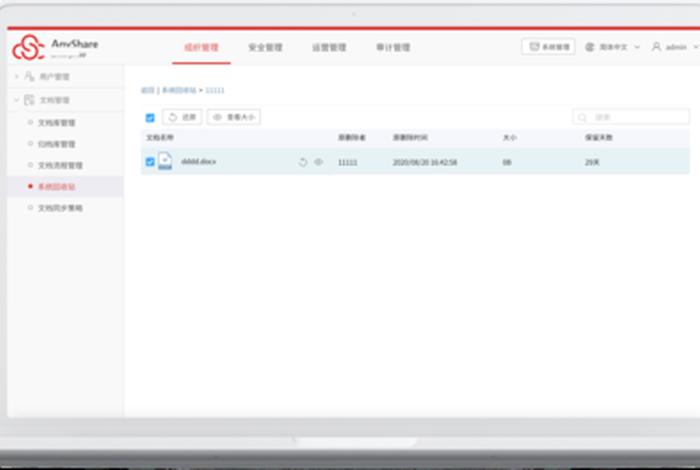Open the second top navigation tab
Viewport: 700px width, 470px height.
(x=265, y=47)
